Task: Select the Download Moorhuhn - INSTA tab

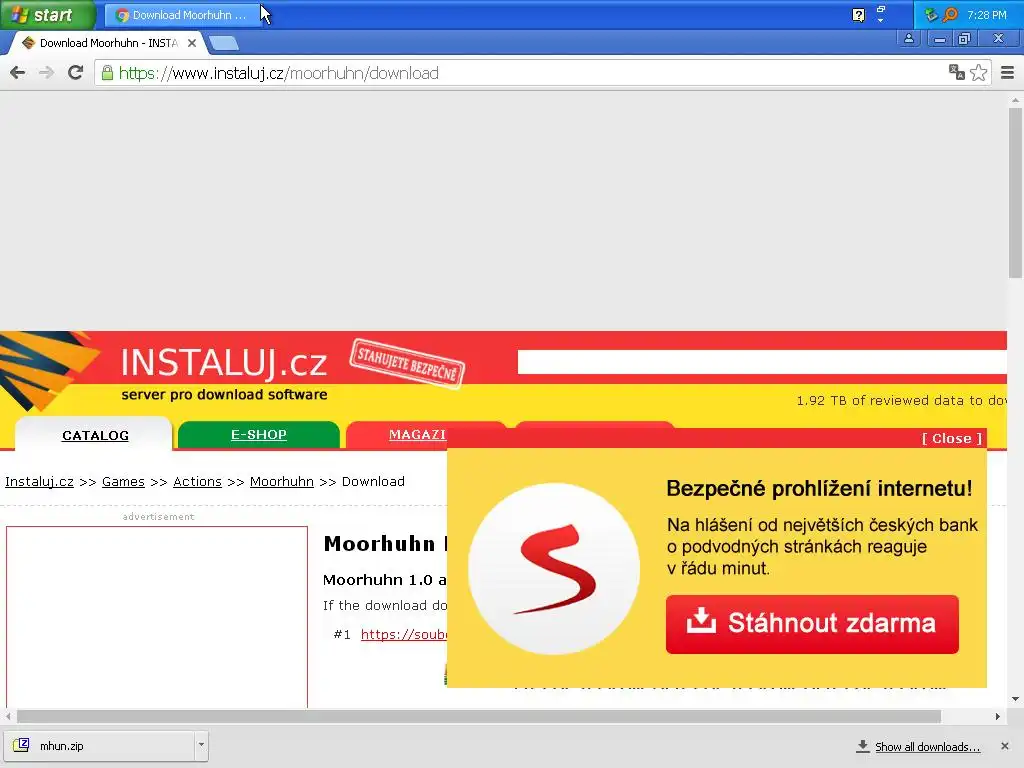Action: 108,43
